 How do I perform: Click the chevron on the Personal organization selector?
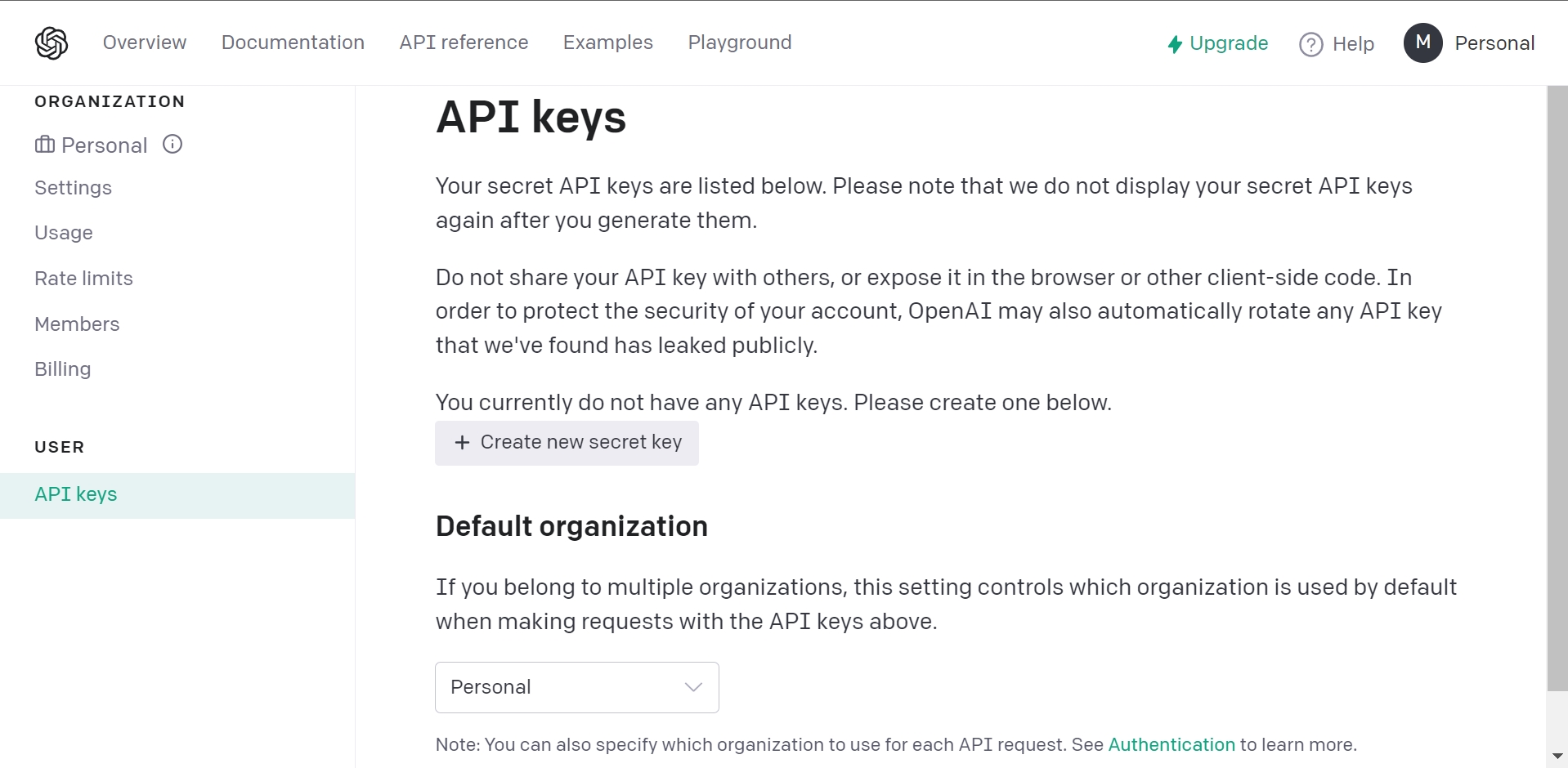tap(692, 687)
